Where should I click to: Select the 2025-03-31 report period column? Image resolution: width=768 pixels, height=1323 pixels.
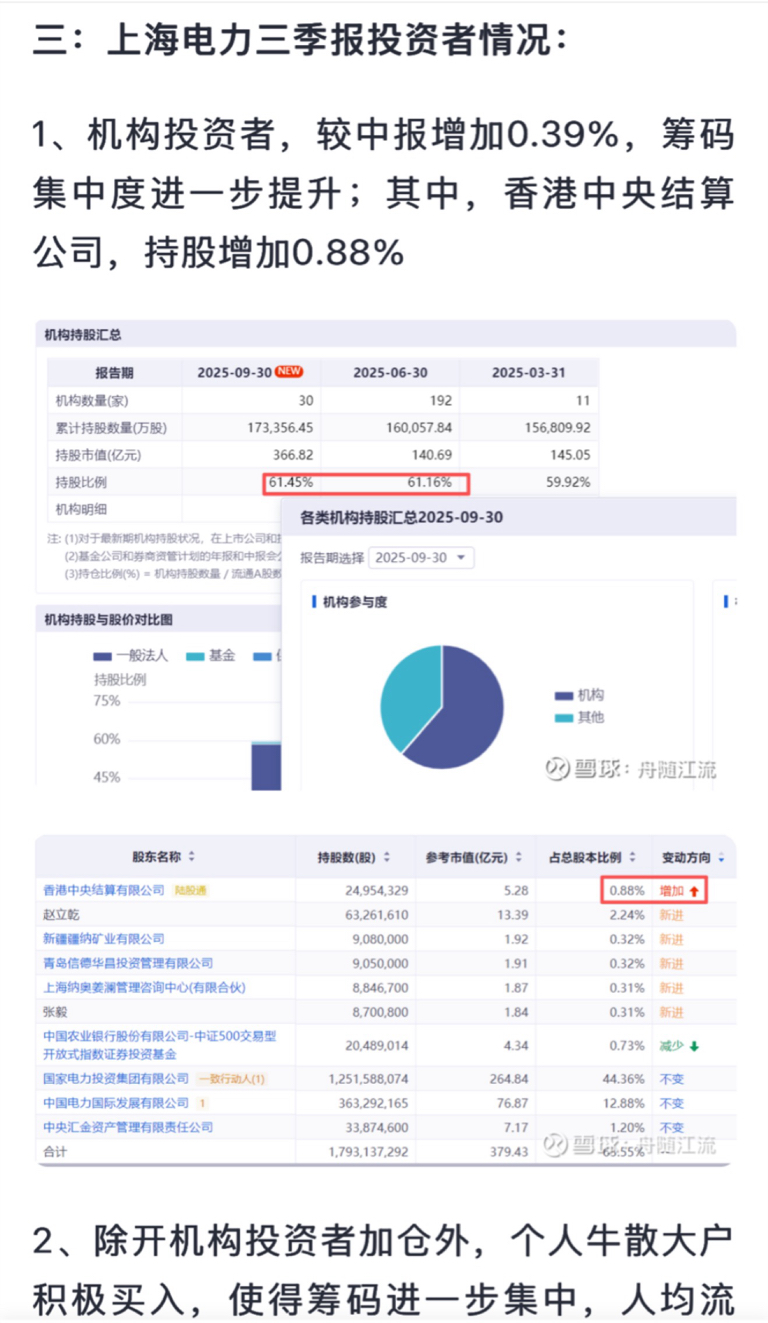529,373
